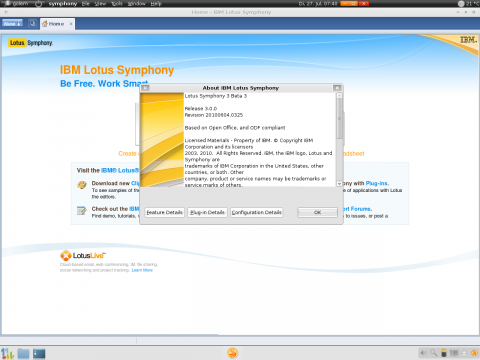Click the eject tray icon

(464, 353)
